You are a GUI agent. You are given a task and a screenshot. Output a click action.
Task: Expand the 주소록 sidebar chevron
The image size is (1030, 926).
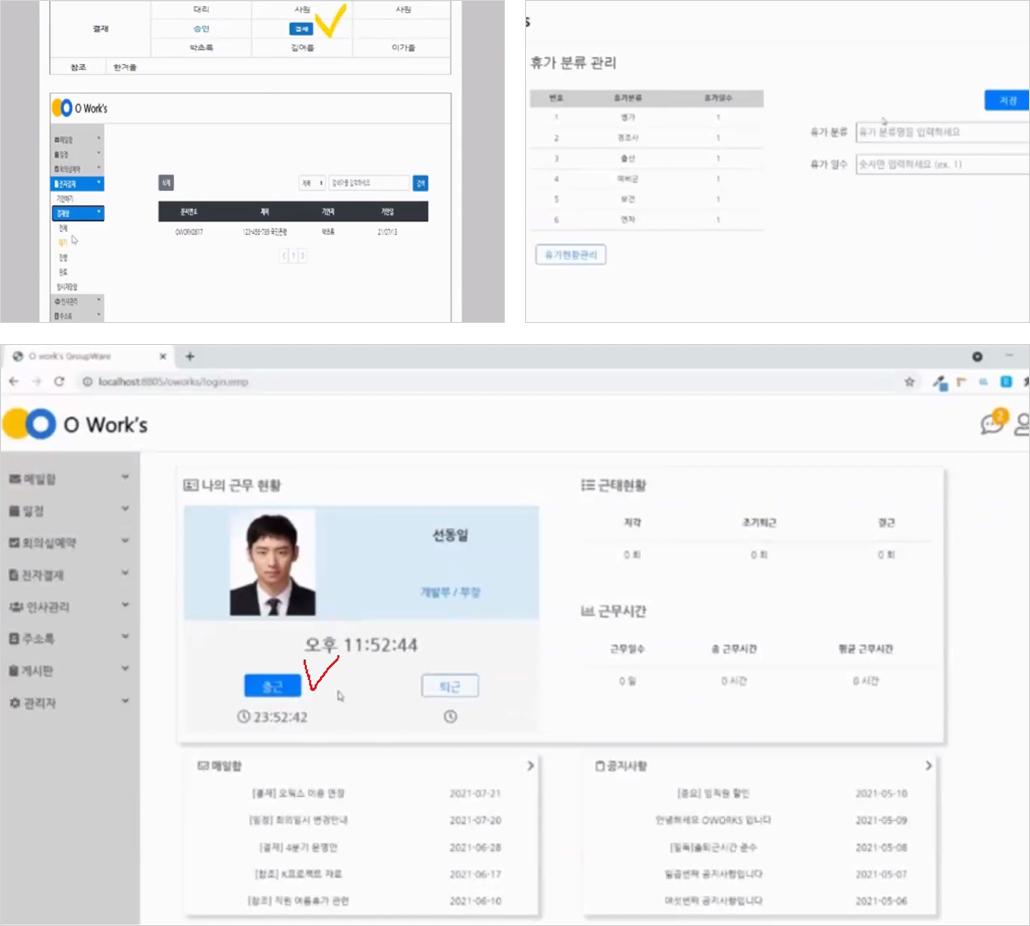(x=125, y=636)
